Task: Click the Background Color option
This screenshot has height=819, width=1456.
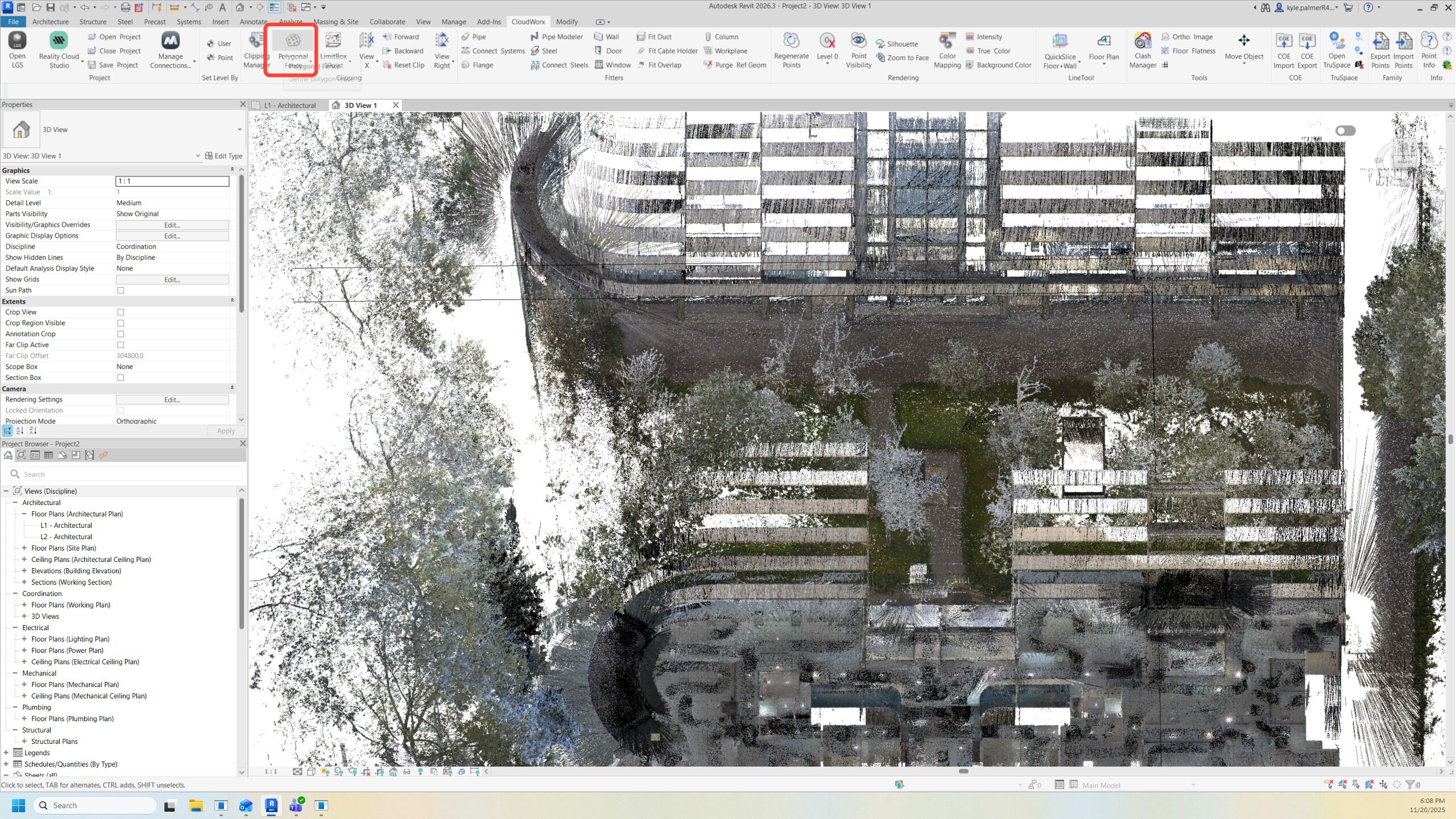Action: tap(1003, 65)
